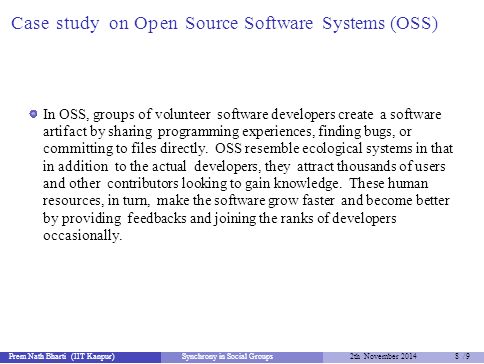The height and width of the screenshot is (364, 484).
Task: Click the '(OSS)' abbreviation in the slide title
Action: tap(414, 24)
